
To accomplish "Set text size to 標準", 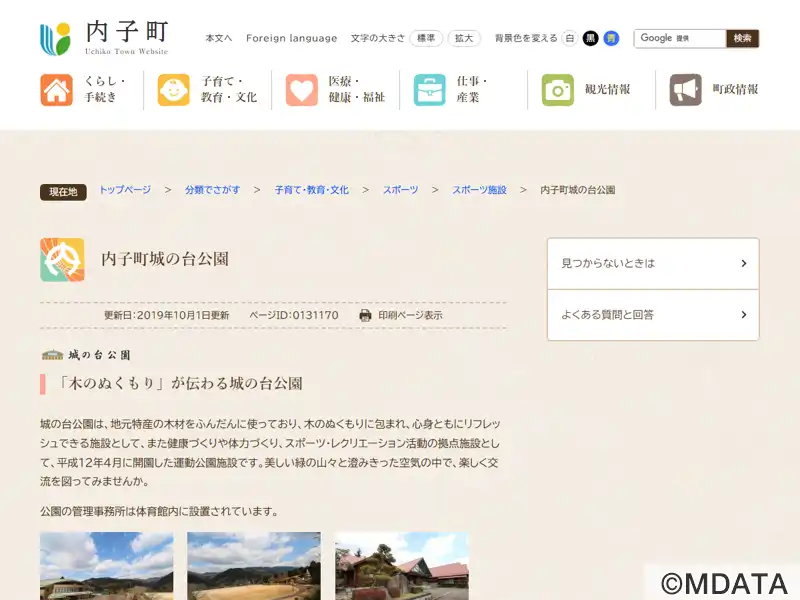I will [426, 38].
